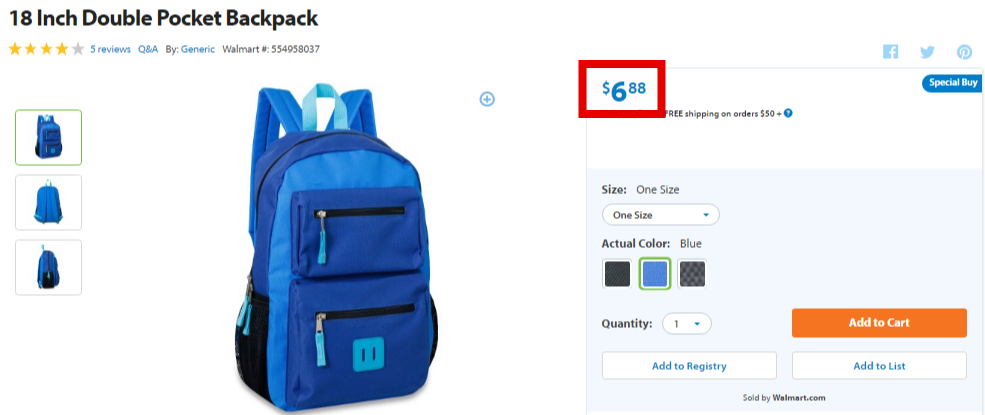
Task: Click the Generic brand link
Action: pyautogui.click(x=198, y=49)
